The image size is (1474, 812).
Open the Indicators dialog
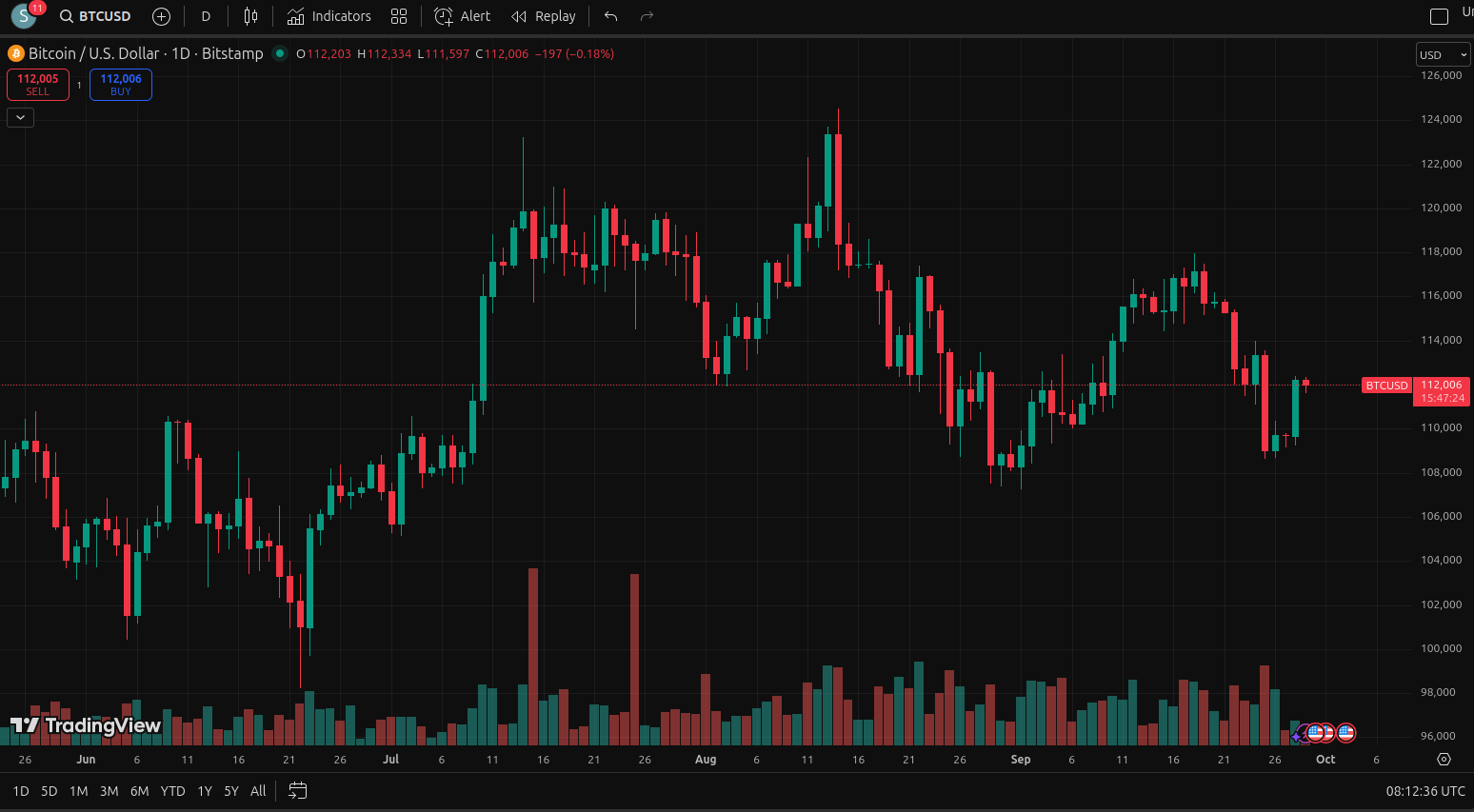coord(329,16)
